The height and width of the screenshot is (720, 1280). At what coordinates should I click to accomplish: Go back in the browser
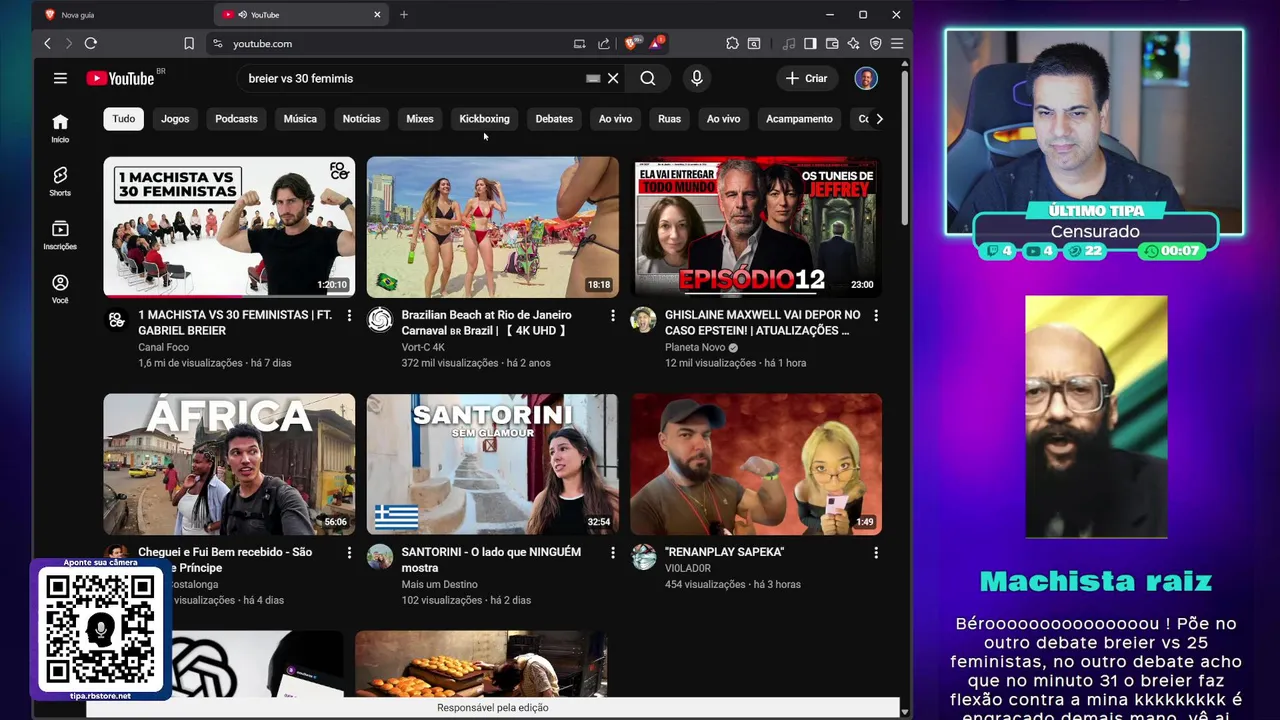47,43
